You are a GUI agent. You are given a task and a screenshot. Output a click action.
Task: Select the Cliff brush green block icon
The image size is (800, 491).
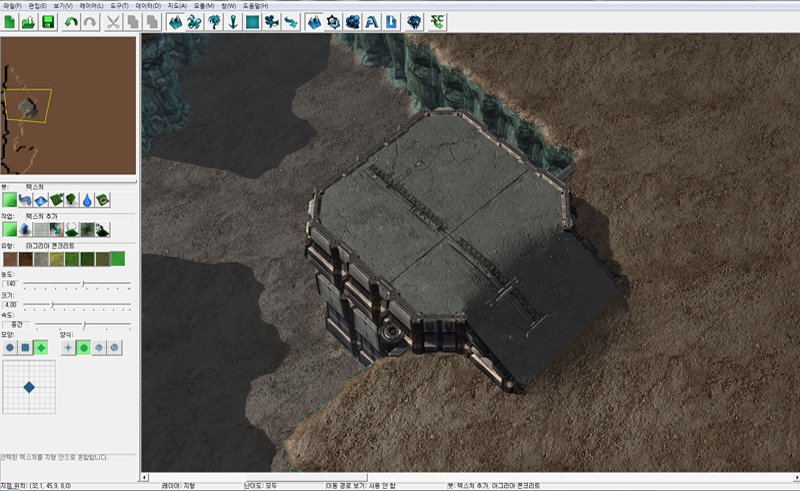pos(56,200)
